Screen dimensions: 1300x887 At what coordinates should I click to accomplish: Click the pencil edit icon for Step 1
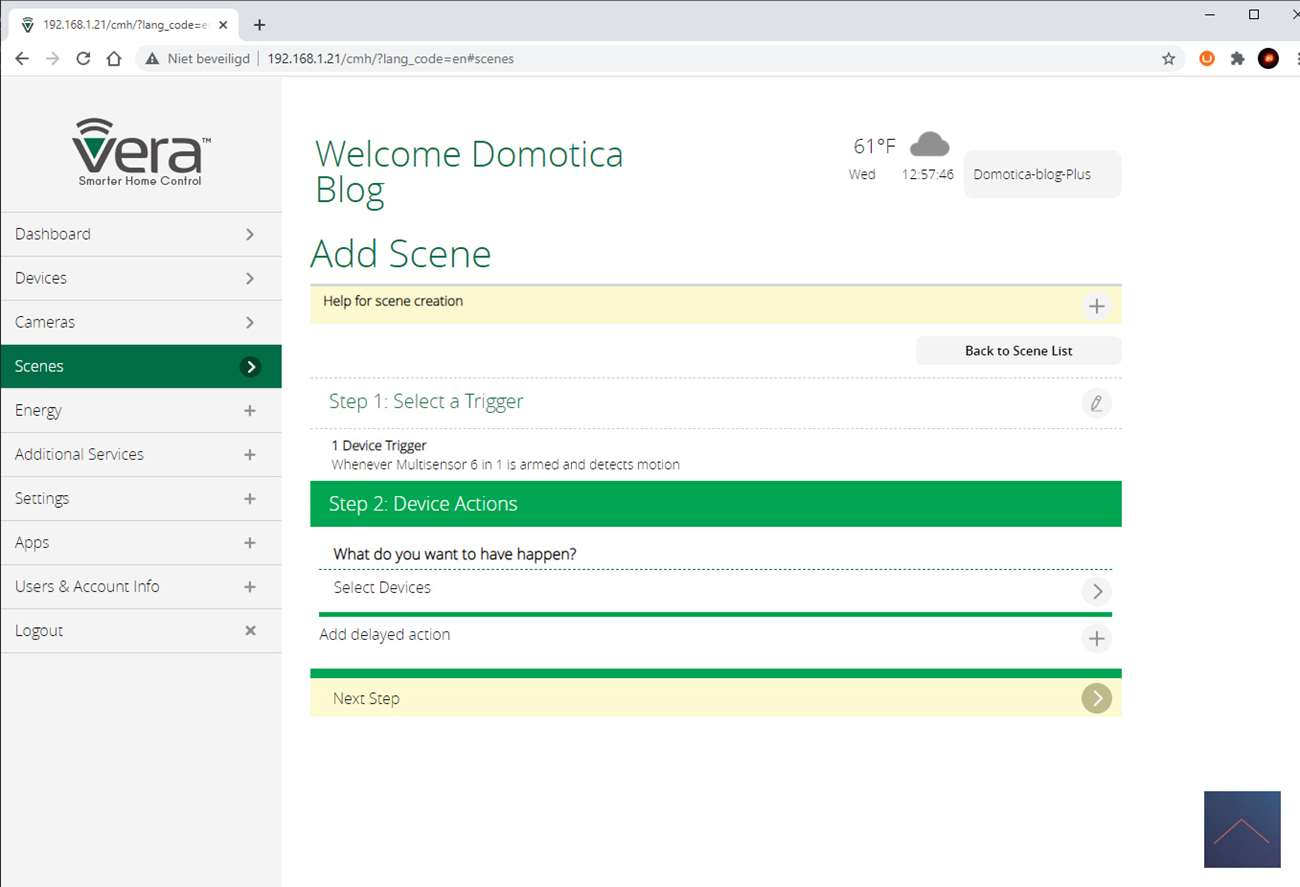point(1096,403)
